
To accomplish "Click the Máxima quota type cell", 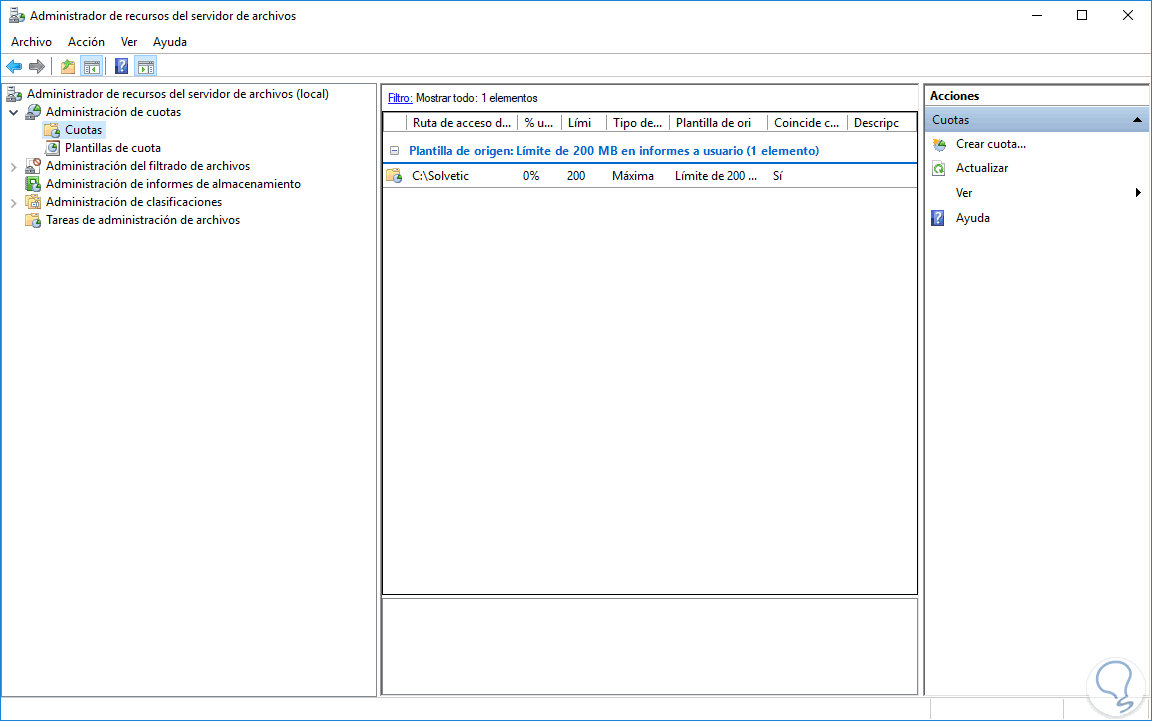I will [633, 176].
